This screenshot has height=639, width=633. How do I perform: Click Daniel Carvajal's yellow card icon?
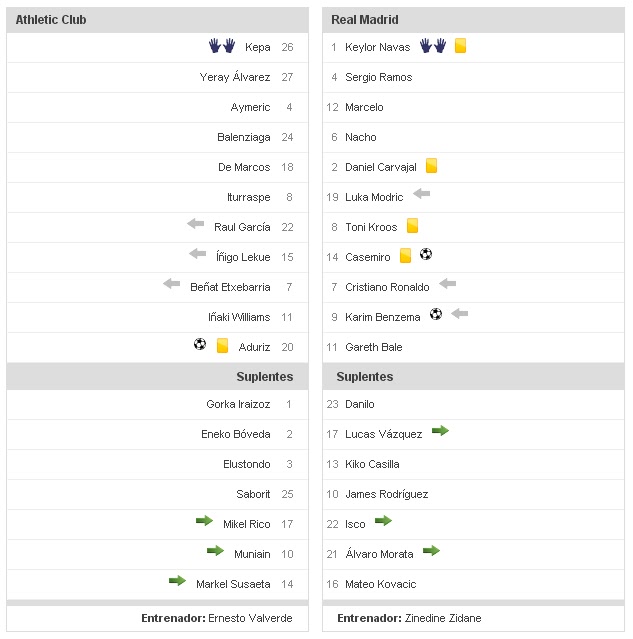(432, 166)
